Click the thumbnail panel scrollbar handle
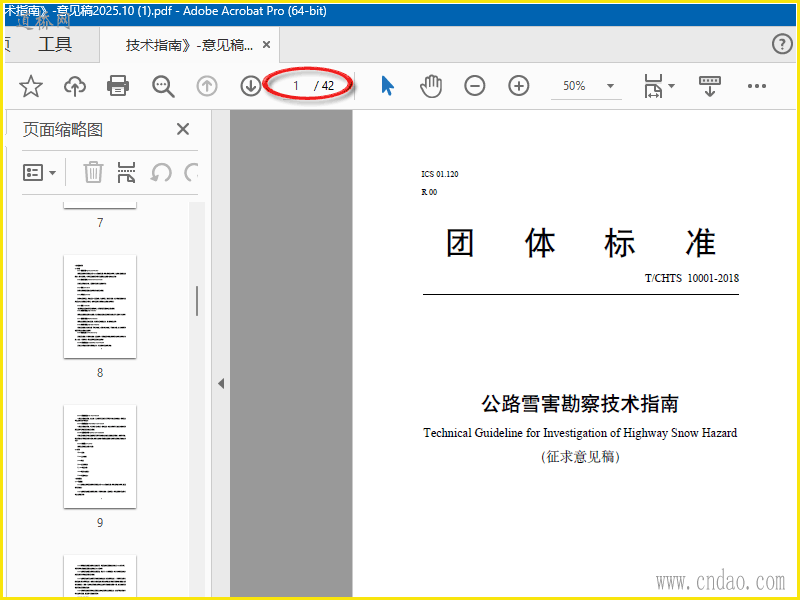Viewport: 800px width, 600px height. (x=197, y=301)
